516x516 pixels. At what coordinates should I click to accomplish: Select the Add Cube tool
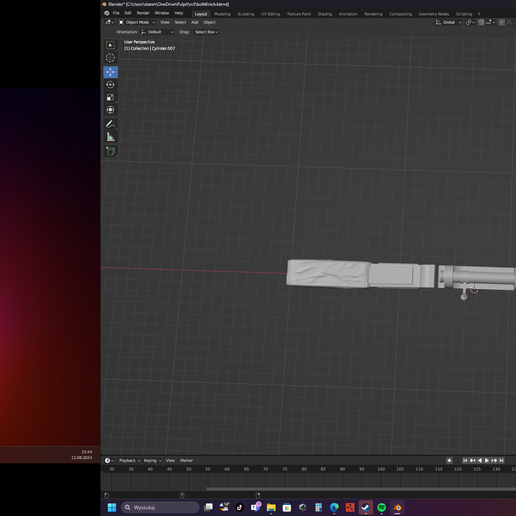tap(110, 151)
